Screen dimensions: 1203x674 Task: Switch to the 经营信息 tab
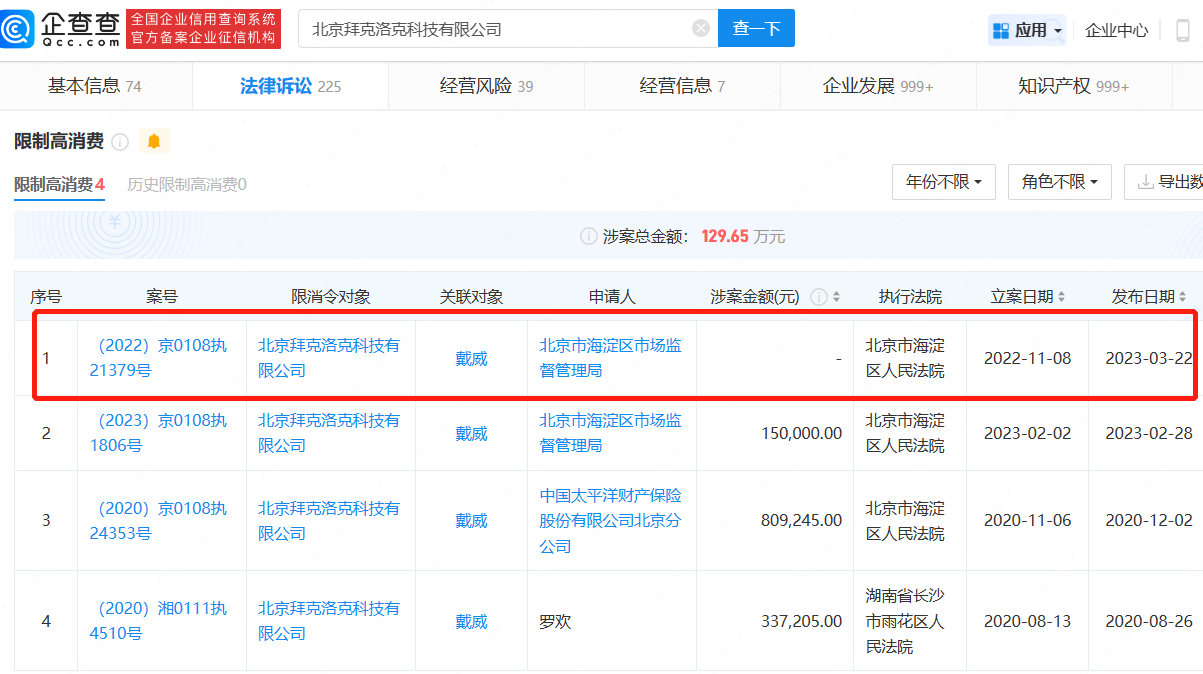(682, 86)
